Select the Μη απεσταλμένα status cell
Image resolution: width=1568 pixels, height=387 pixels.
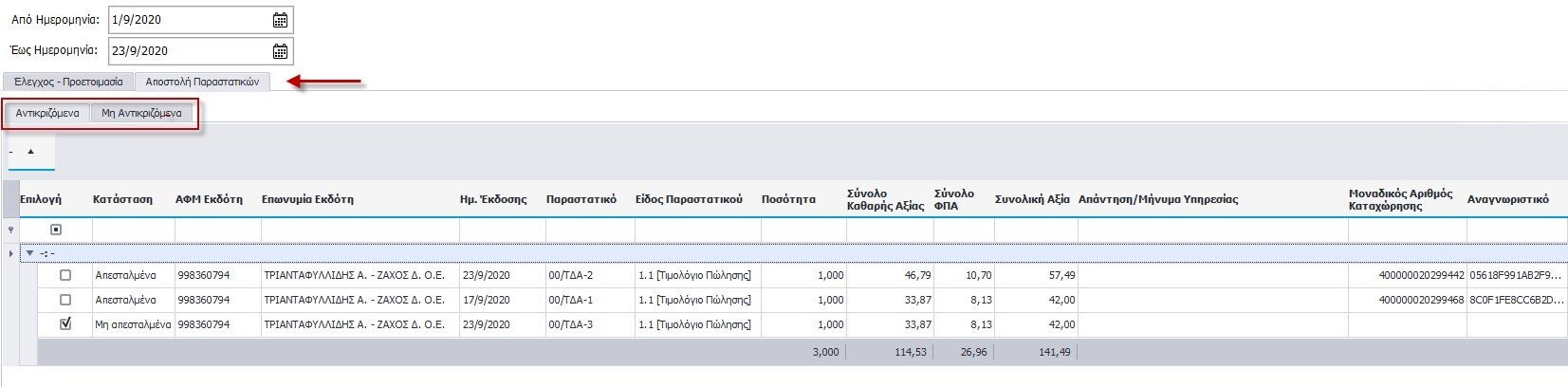click(x=133, y=324)
